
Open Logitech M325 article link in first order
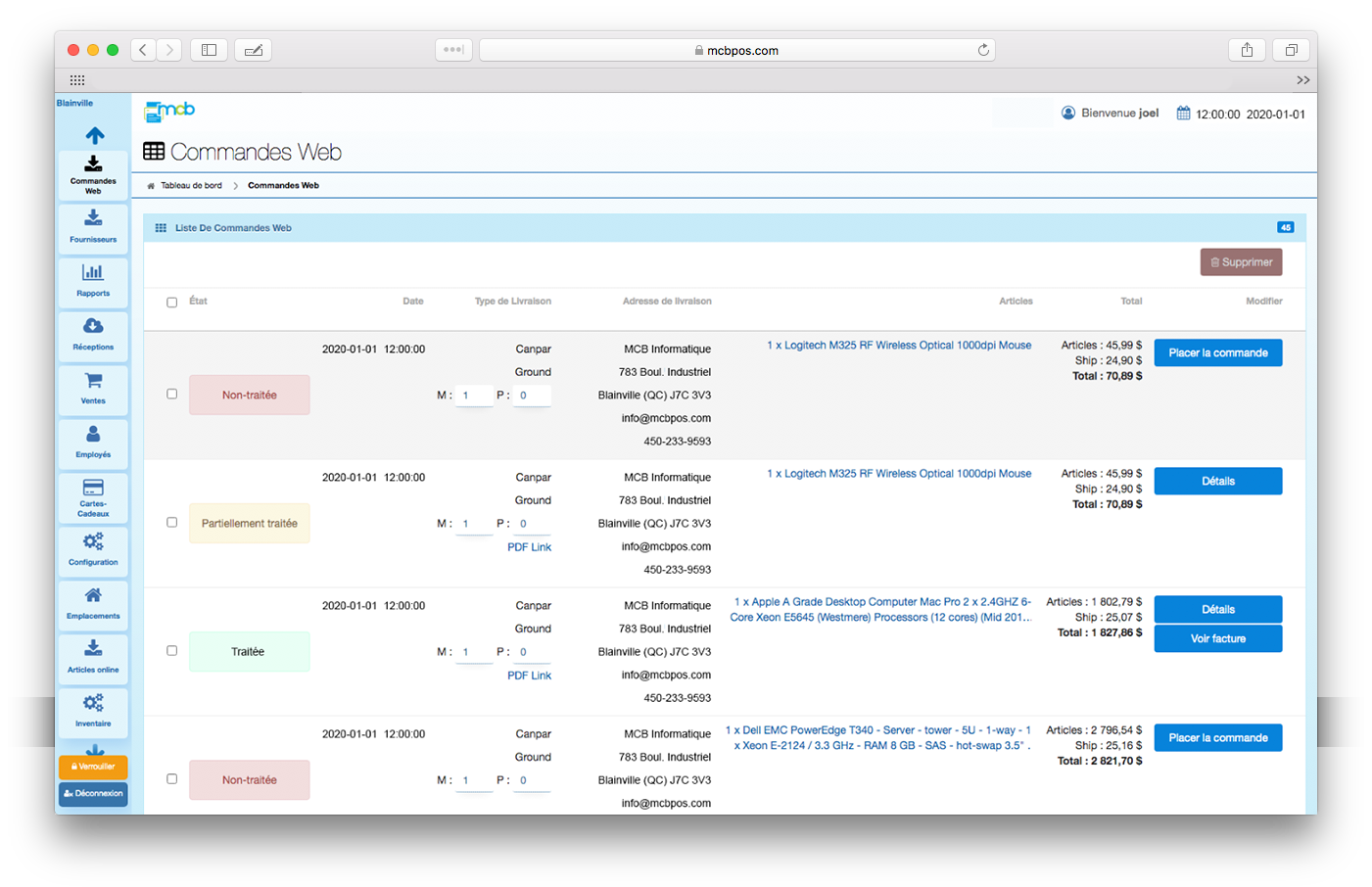click(x=899, y=346)
